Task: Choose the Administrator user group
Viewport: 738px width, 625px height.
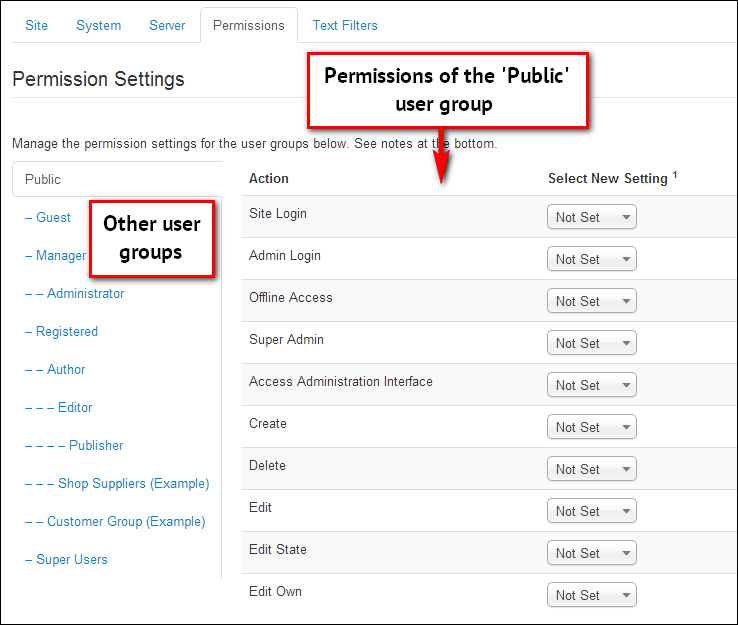Action: click(74, 294)
